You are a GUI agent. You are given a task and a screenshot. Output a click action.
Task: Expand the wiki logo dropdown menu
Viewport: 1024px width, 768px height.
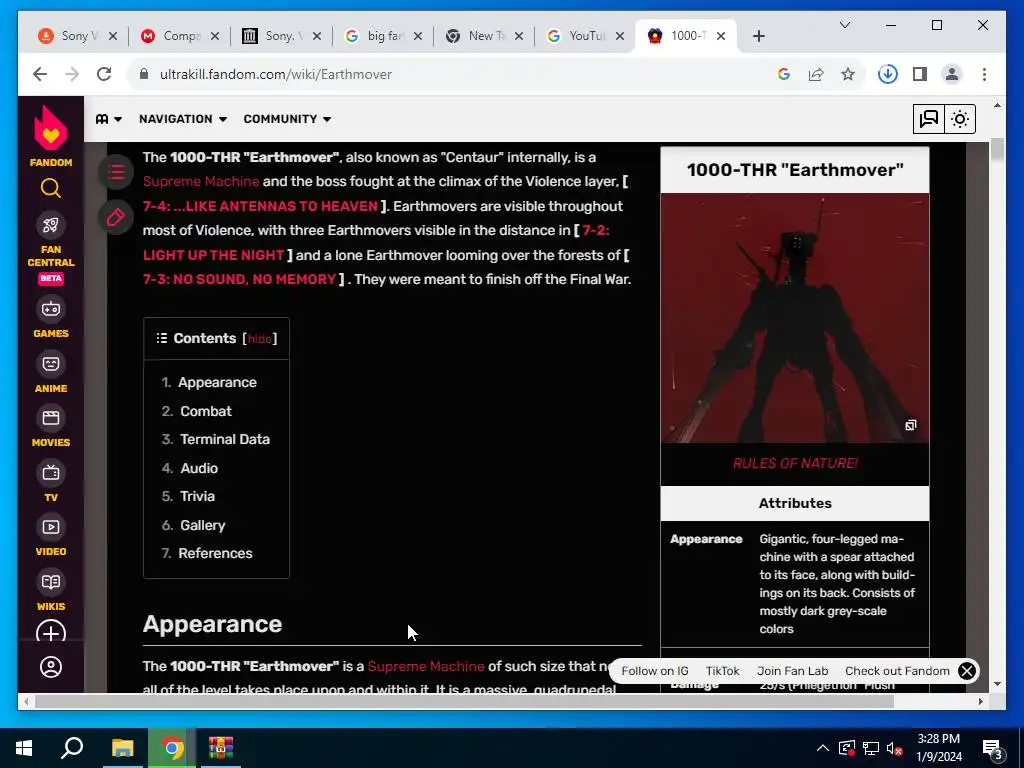point(109,119)
